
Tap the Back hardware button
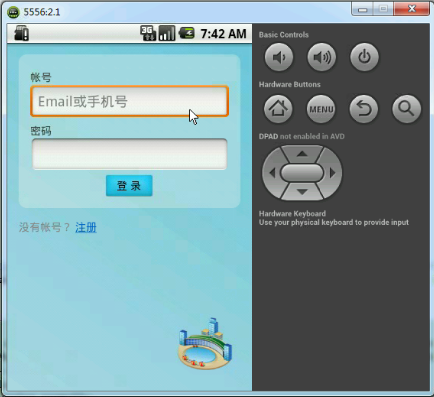tap(364, 109)
